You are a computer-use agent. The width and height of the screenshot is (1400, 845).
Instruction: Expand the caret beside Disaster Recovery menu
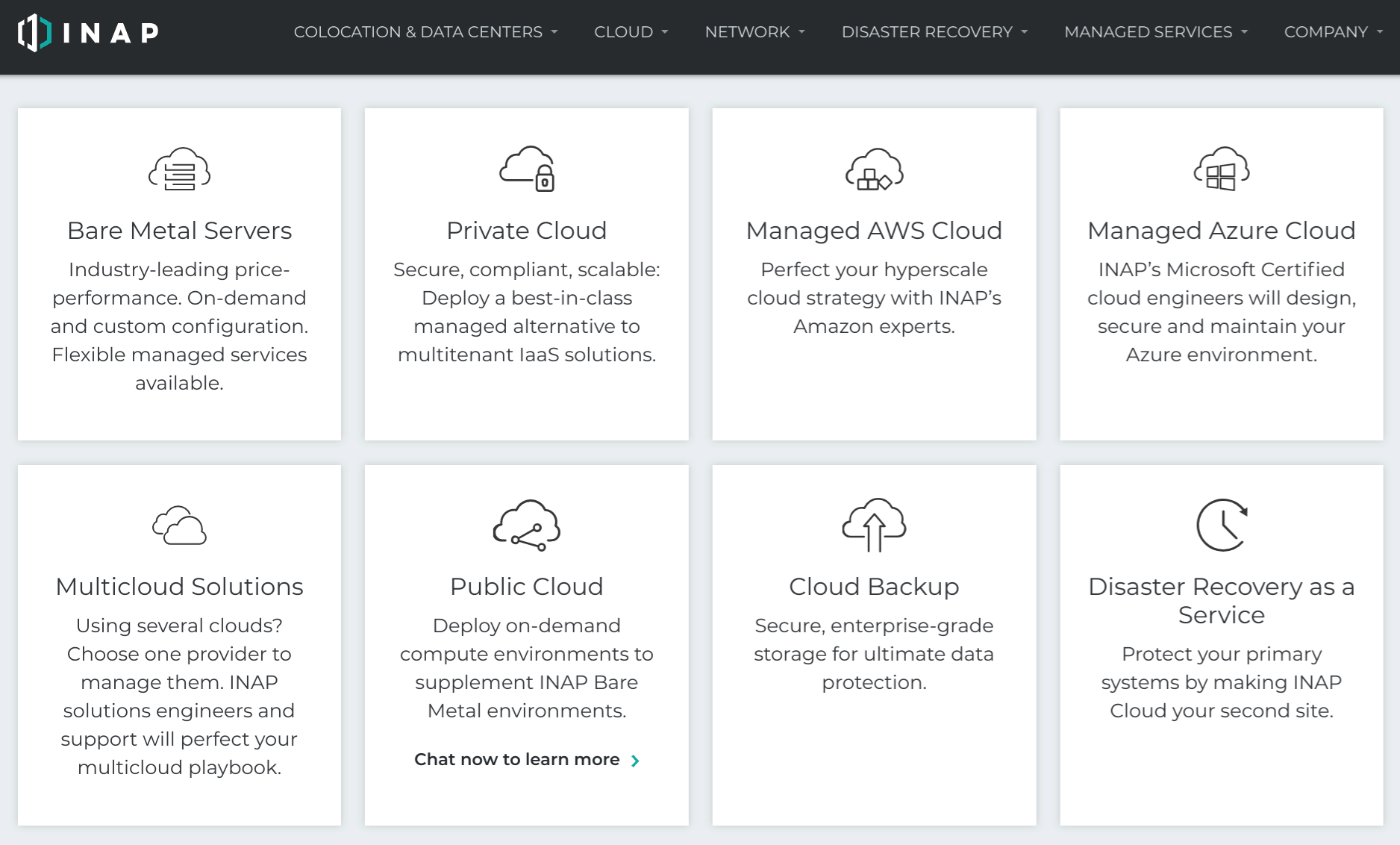tap(1025, 32)
